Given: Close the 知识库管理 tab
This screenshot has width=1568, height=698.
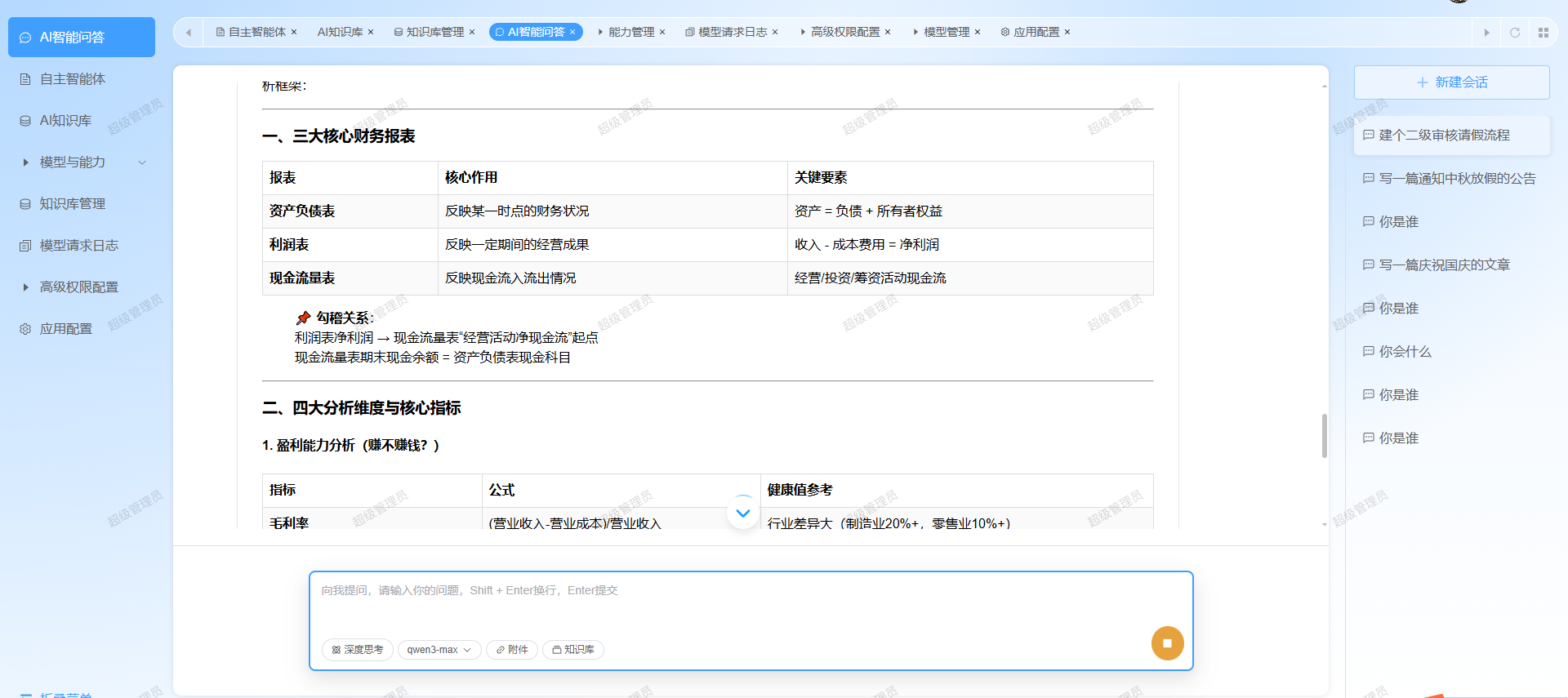Looking at the screenshot, I should tap(472, 33).
